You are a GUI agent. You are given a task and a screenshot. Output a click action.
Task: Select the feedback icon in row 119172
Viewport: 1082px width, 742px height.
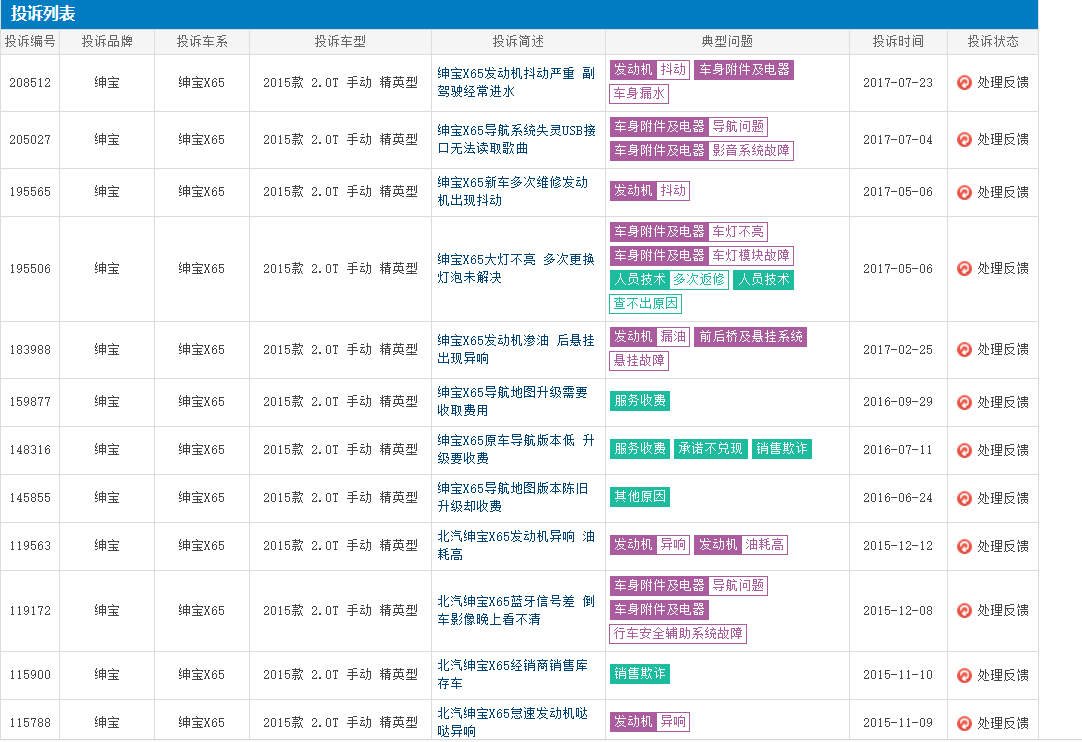tap(964, 611)
